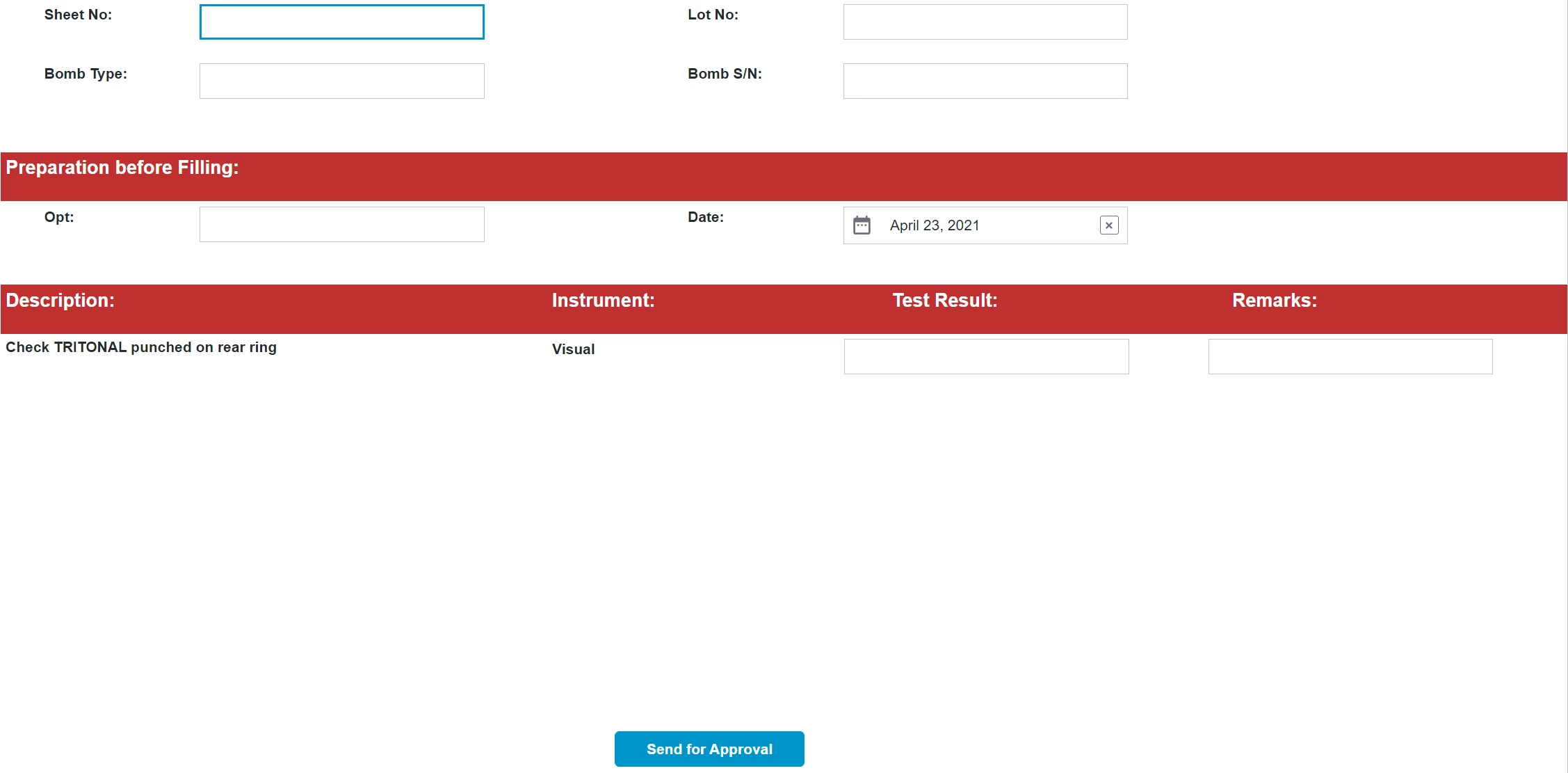Click the Remarks column header
This screenshot has height=773, width=1568.
click(x=1274, y=301)
